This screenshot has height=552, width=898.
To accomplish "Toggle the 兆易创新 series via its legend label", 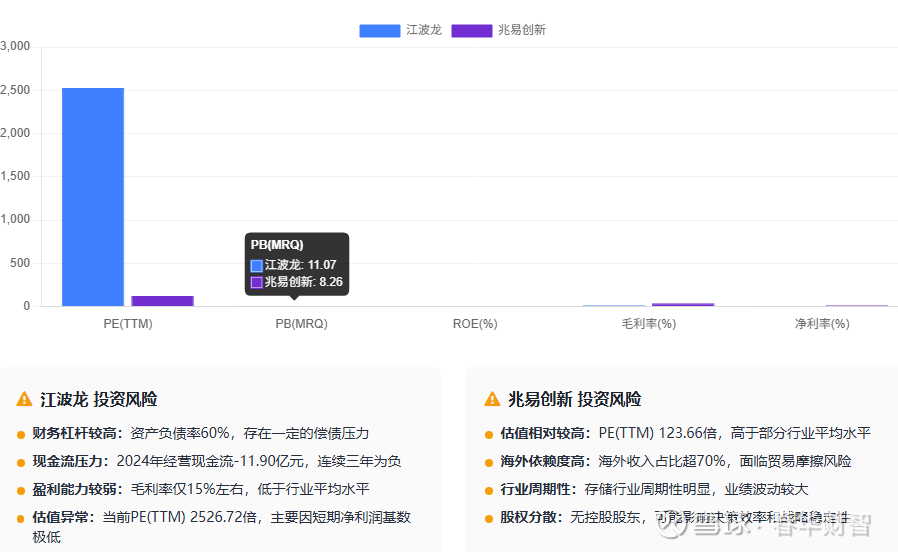I will [x=521, y=30].
